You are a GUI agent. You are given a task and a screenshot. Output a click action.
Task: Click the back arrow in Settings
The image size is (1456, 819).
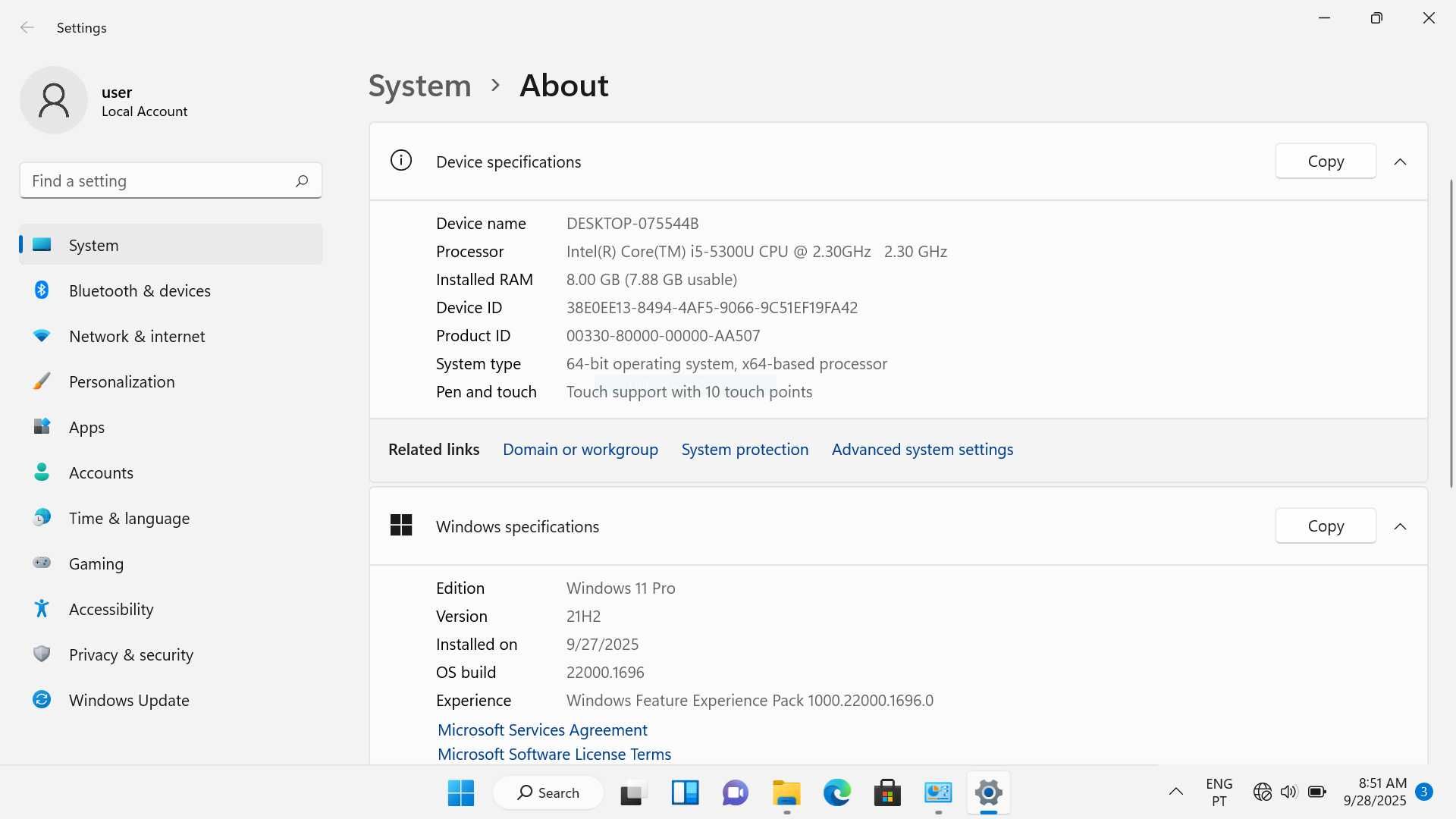pyautogui.click(x=27, y=28)
